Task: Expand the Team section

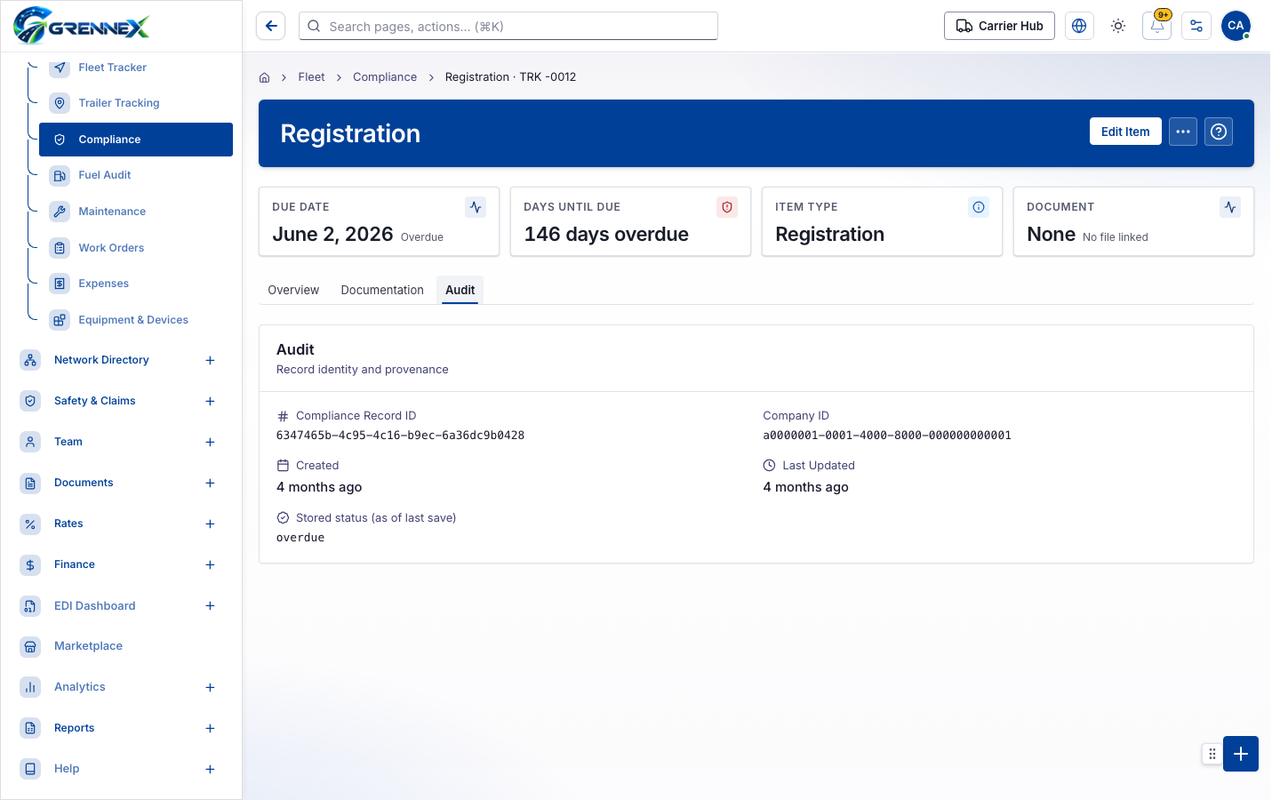Action: 210,442
